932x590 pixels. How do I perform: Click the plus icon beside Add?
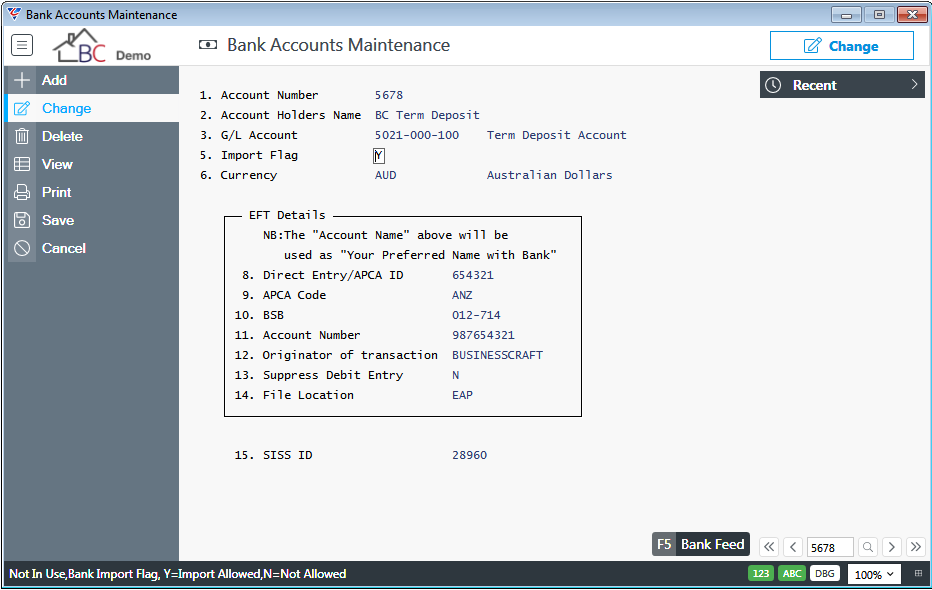(x=22, y=80)
